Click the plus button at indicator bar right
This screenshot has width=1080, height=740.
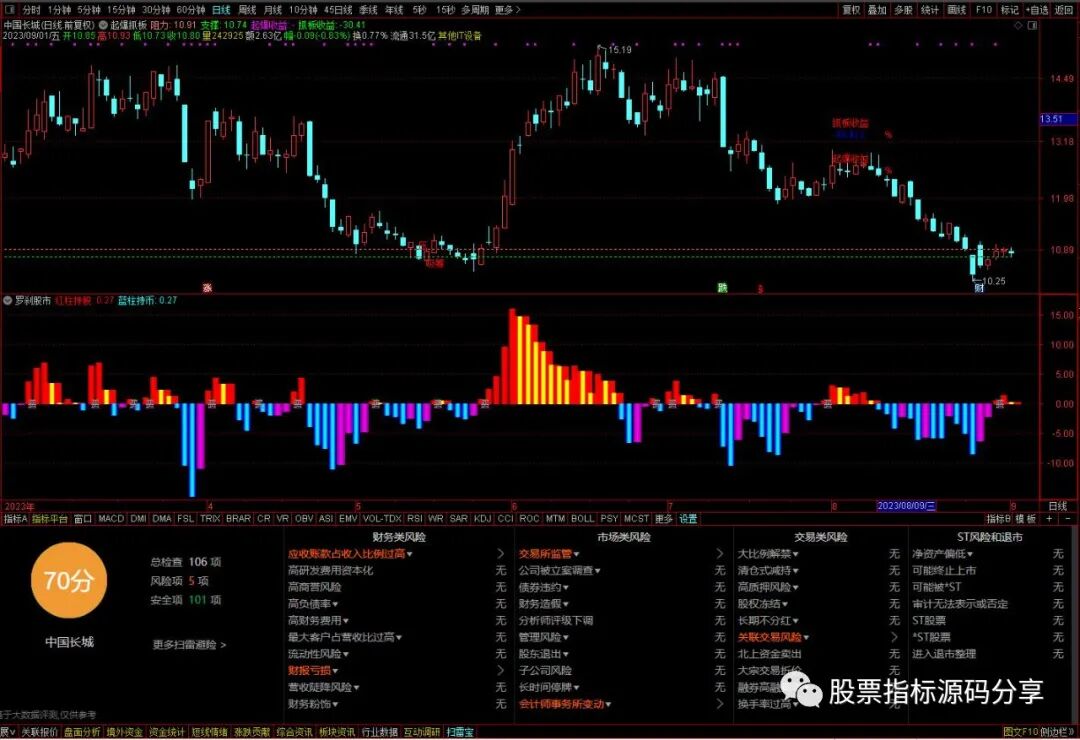1049,518
